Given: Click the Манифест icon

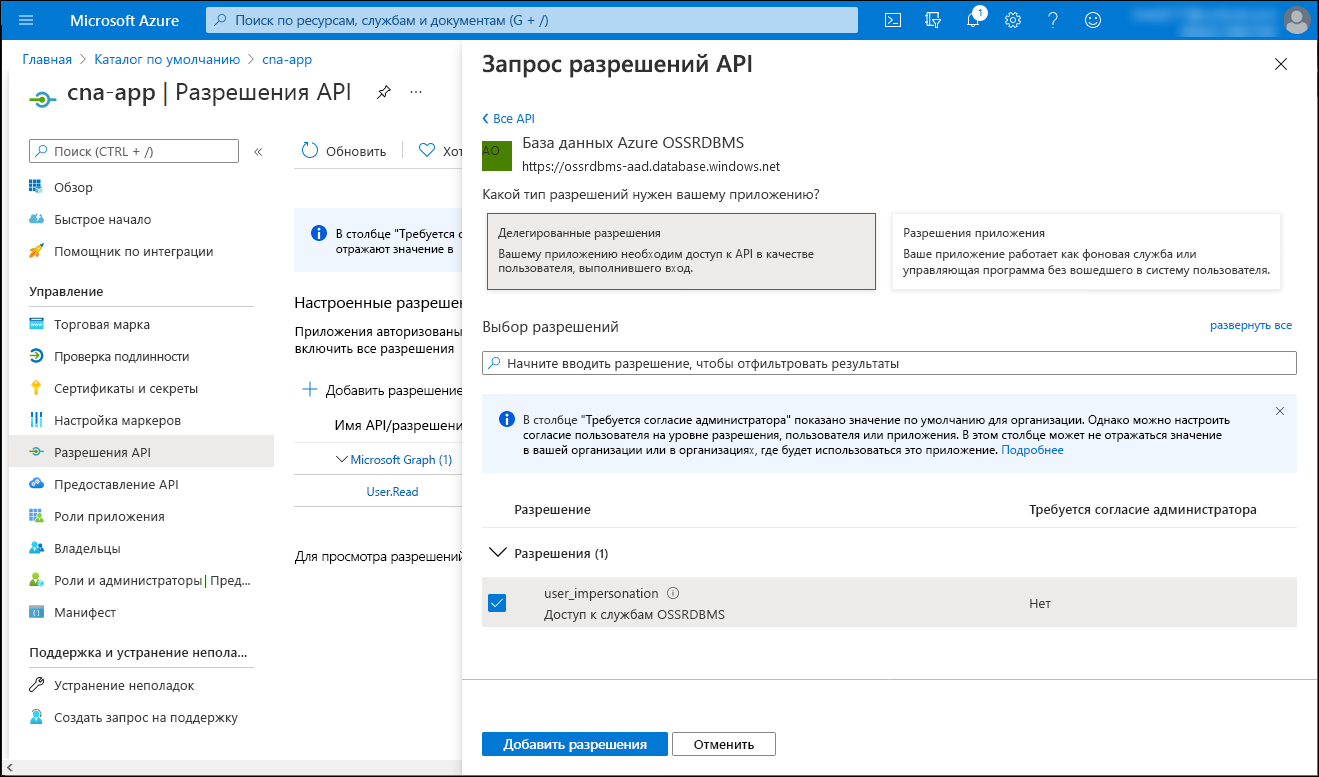Looking at the screenshot, I should pos(36,612).
